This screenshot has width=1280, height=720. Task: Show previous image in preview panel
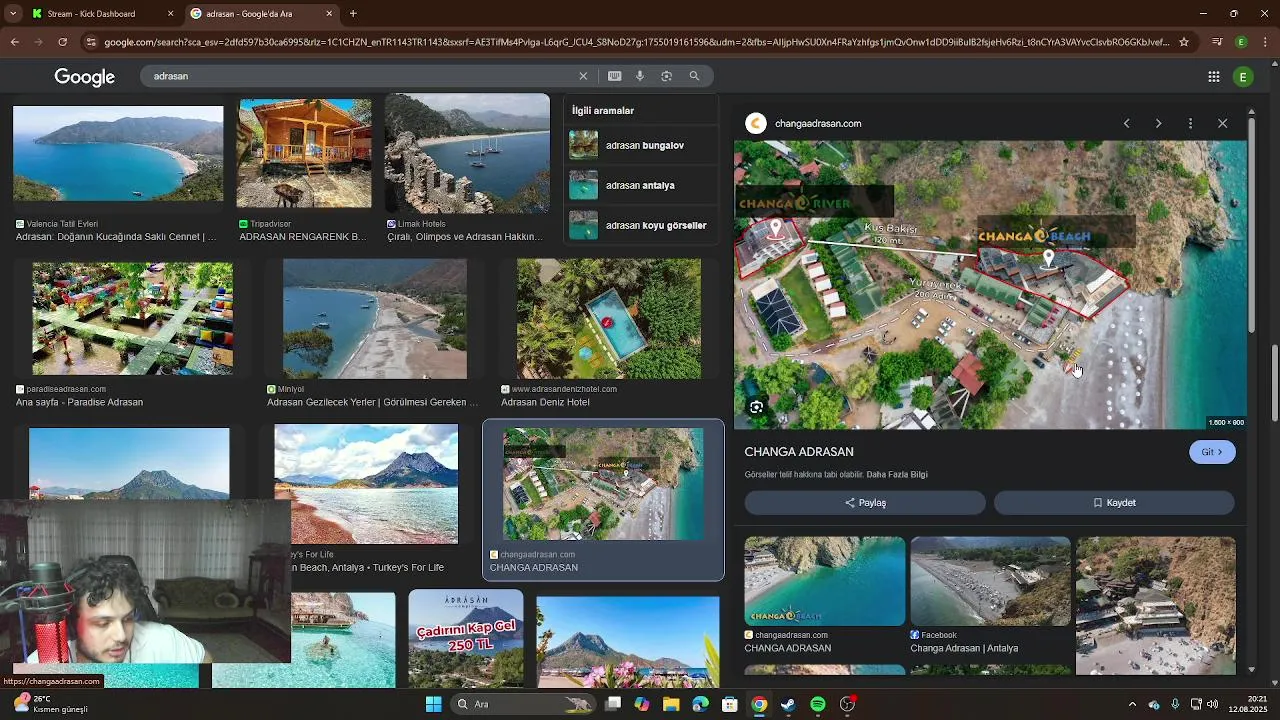(1126, 123)
